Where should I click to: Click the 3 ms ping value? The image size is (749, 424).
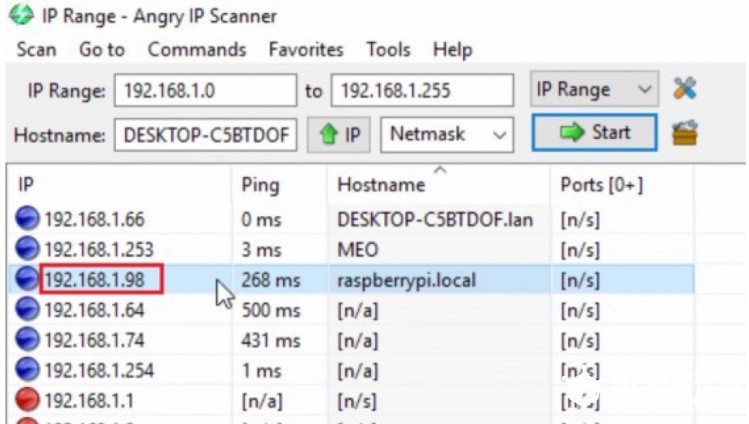261,250
